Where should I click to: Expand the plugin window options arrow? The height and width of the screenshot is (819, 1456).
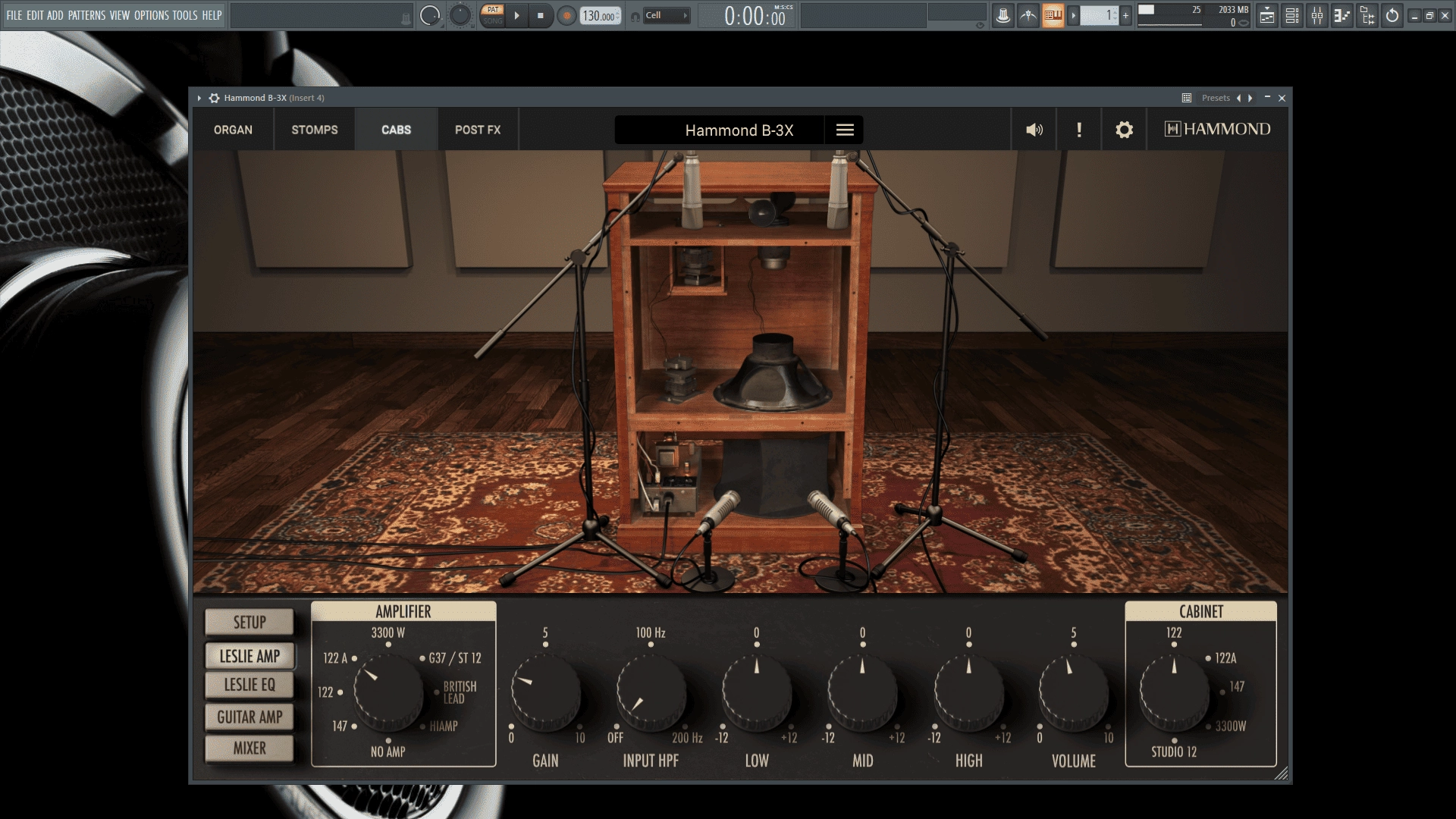pyautogui.click(x=199, y=98)
